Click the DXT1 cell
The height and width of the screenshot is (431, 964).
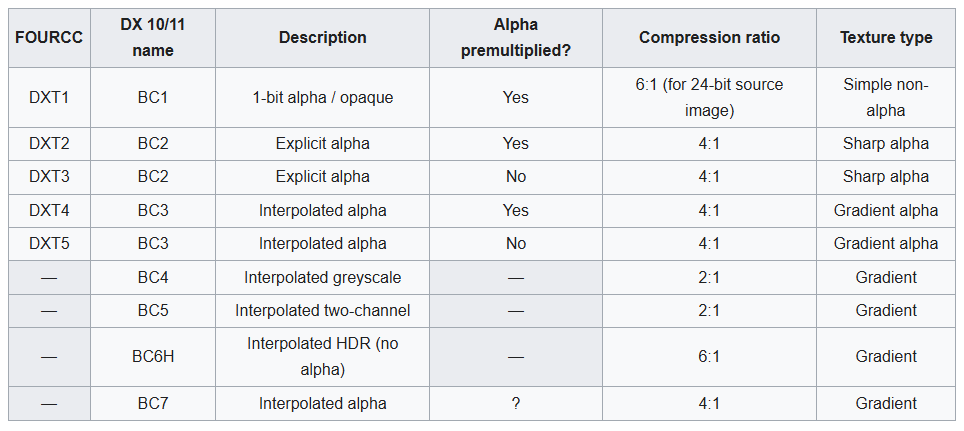pos(49,98)
